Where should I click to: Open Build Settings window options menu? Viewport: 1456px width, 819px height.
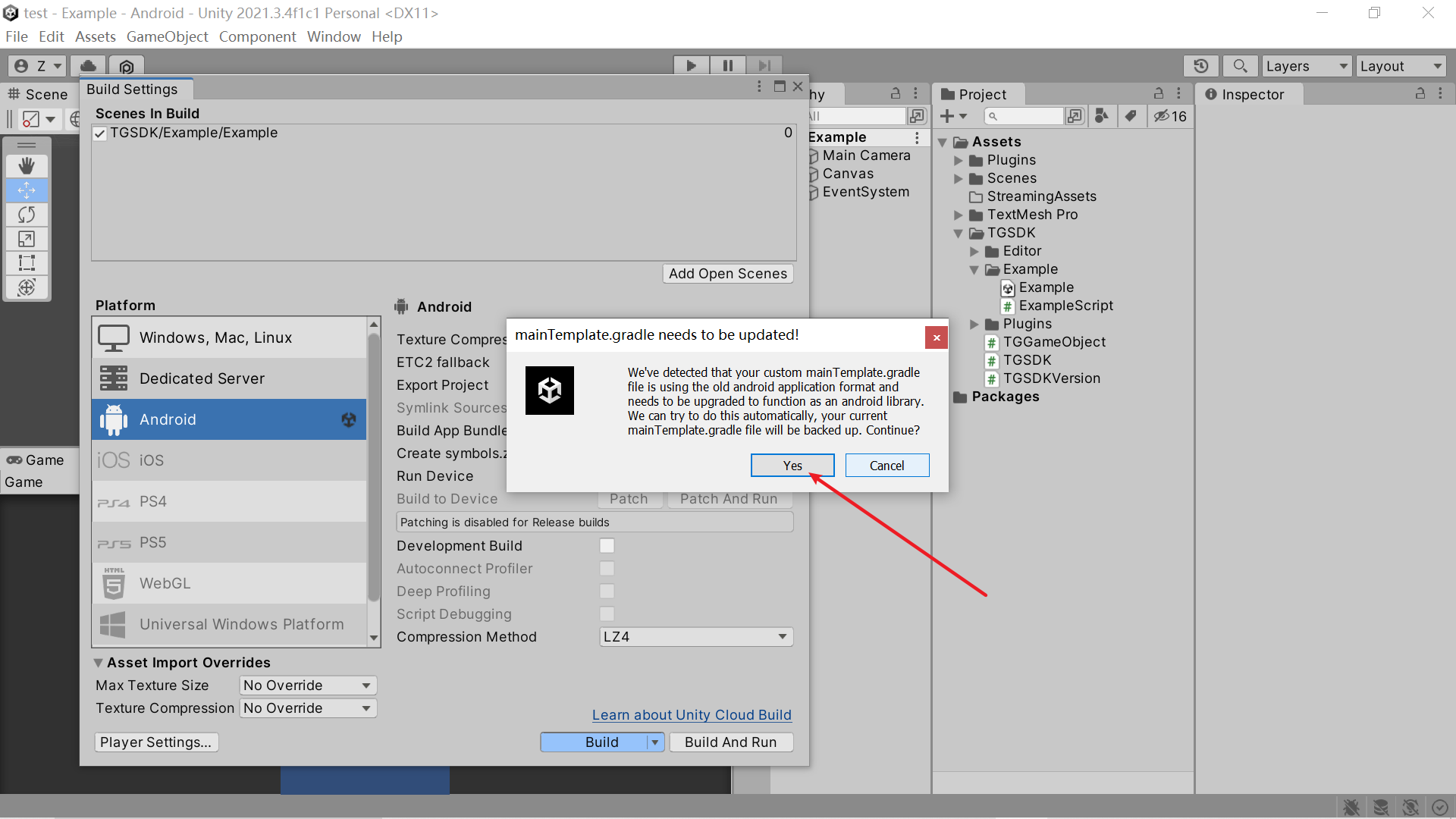759,86
